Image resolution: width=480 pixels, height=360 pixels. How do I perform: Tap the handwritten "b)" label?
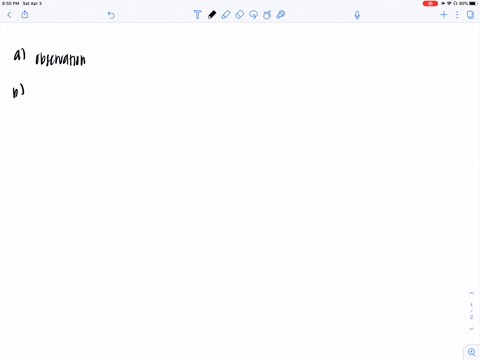[18, 91]
